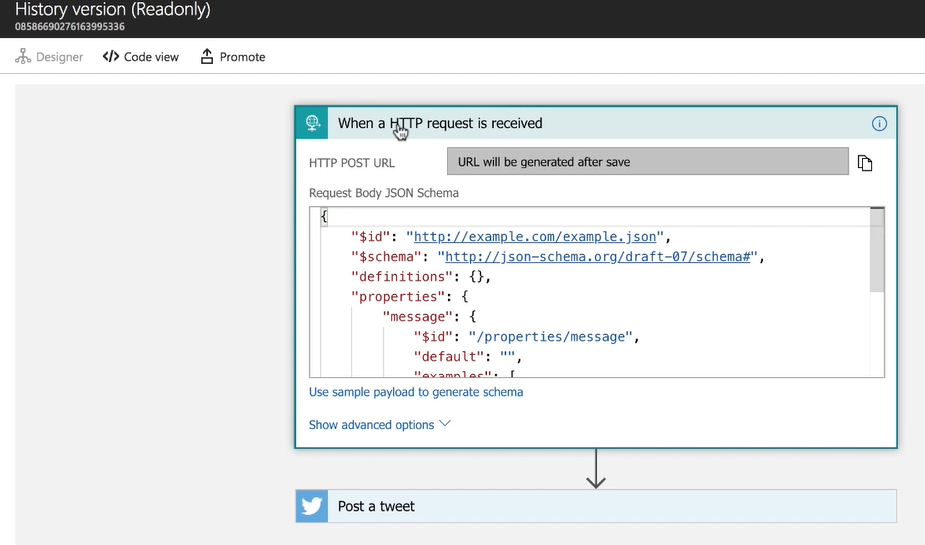Click the Designer flowchart icon
925x545 pixels.
pyautogui.click(x=23, y=57)
